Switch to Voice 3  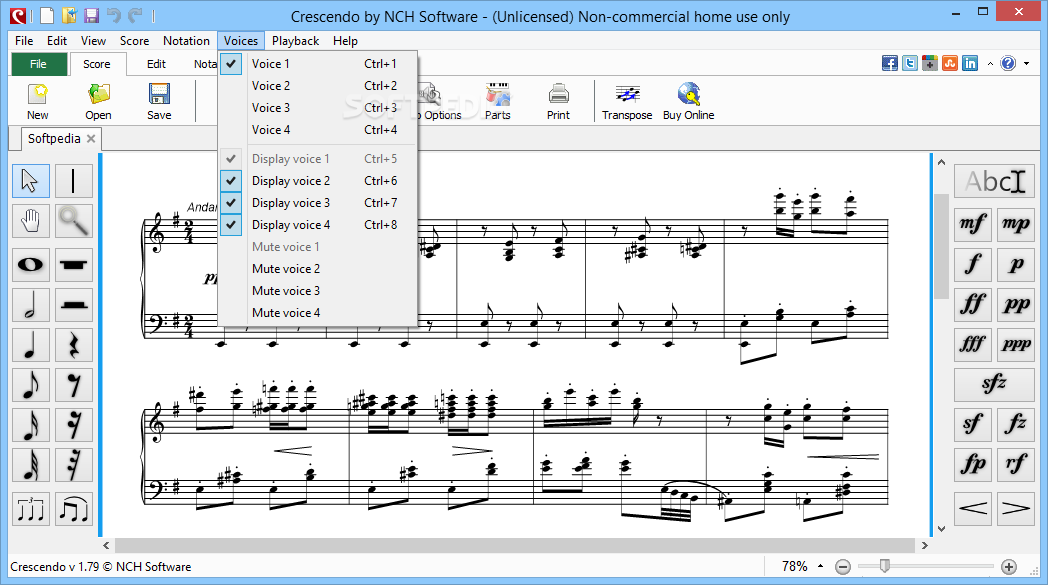(318, 108)
